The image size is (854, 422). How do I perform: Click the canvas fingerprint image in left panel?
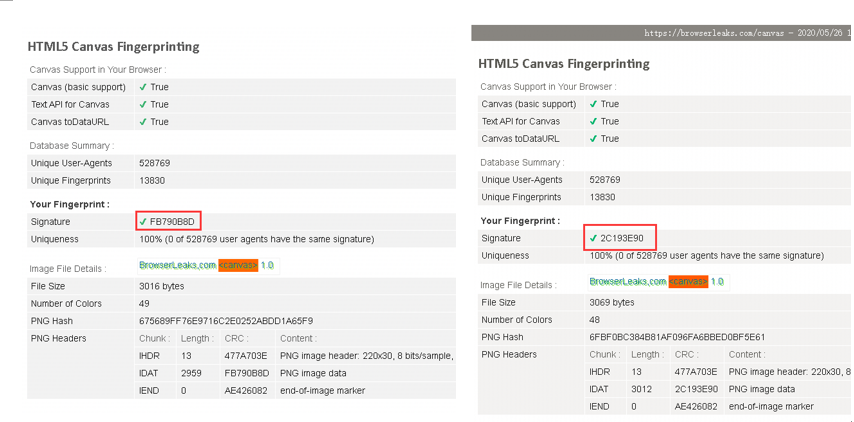pos(206,265)
